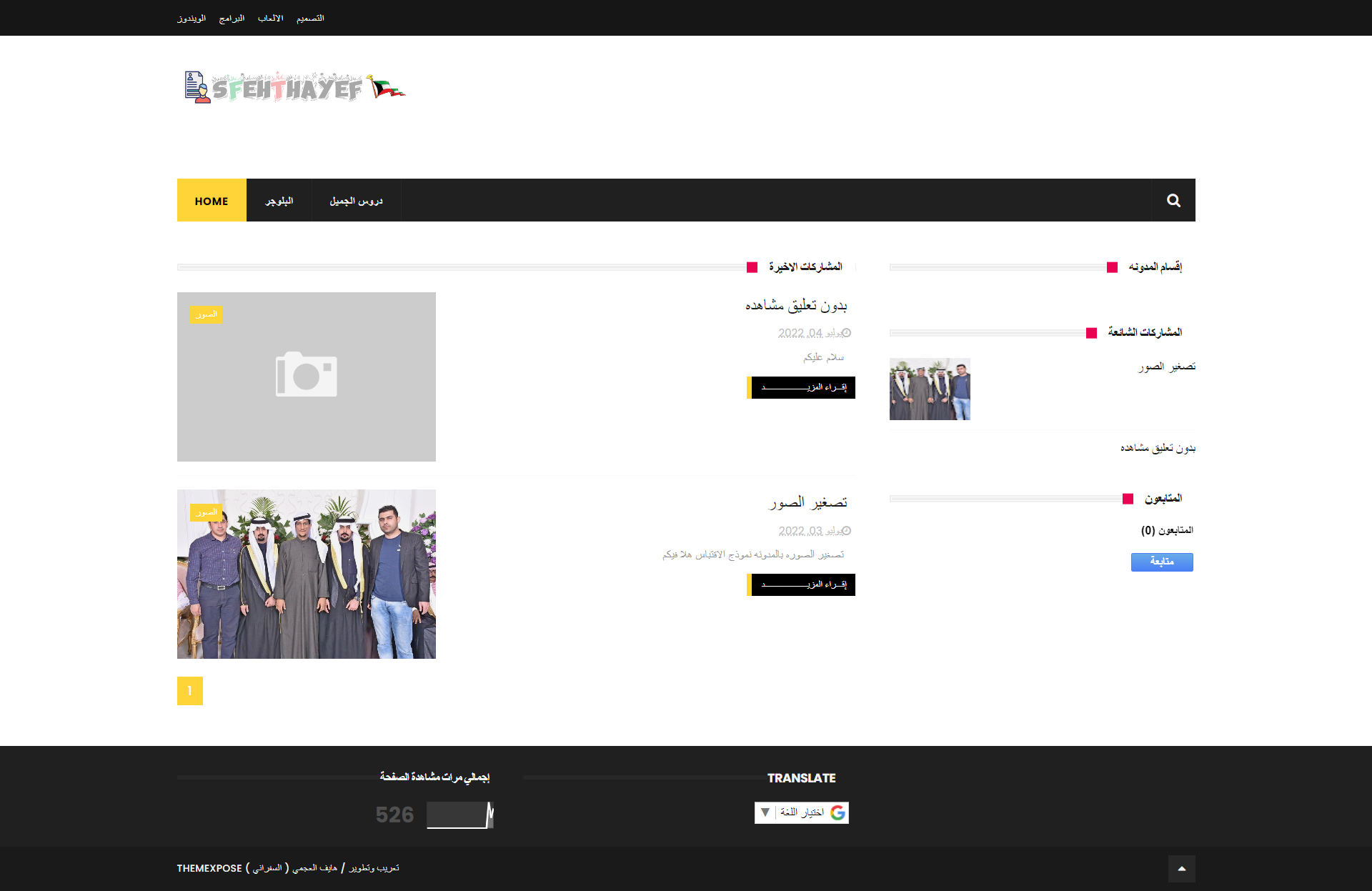Click the popular posts group photo thumbnail
1372x891 pixels.
(930, 389)
